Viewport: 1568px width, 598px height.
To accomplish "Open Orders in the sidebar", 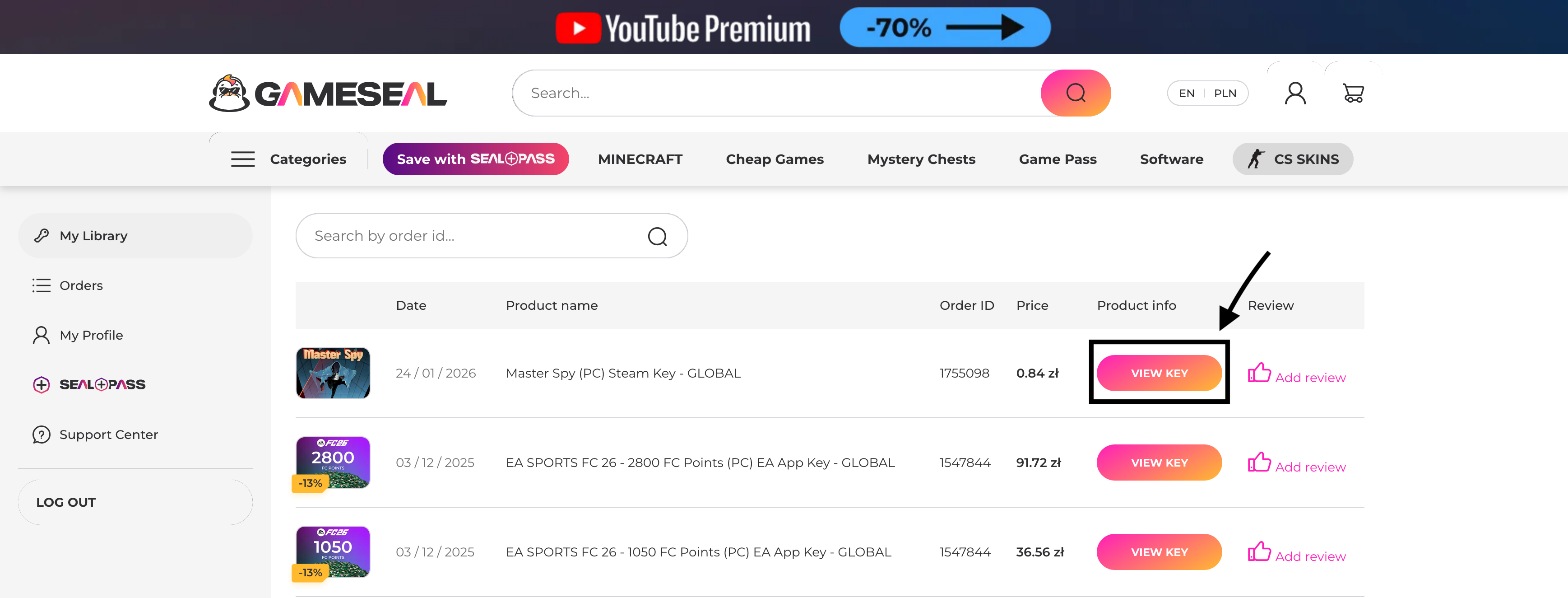I will coord(80,285).
